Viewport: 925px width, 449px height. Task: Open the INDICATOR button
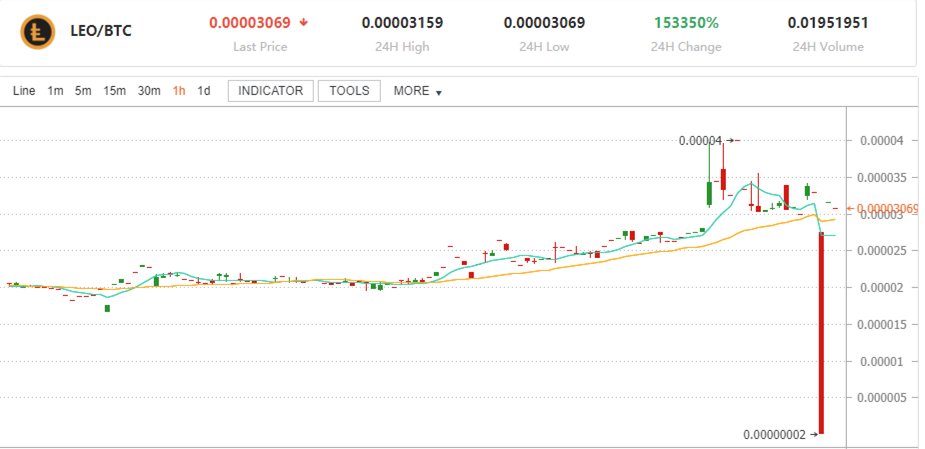click(x=271, y=91)
